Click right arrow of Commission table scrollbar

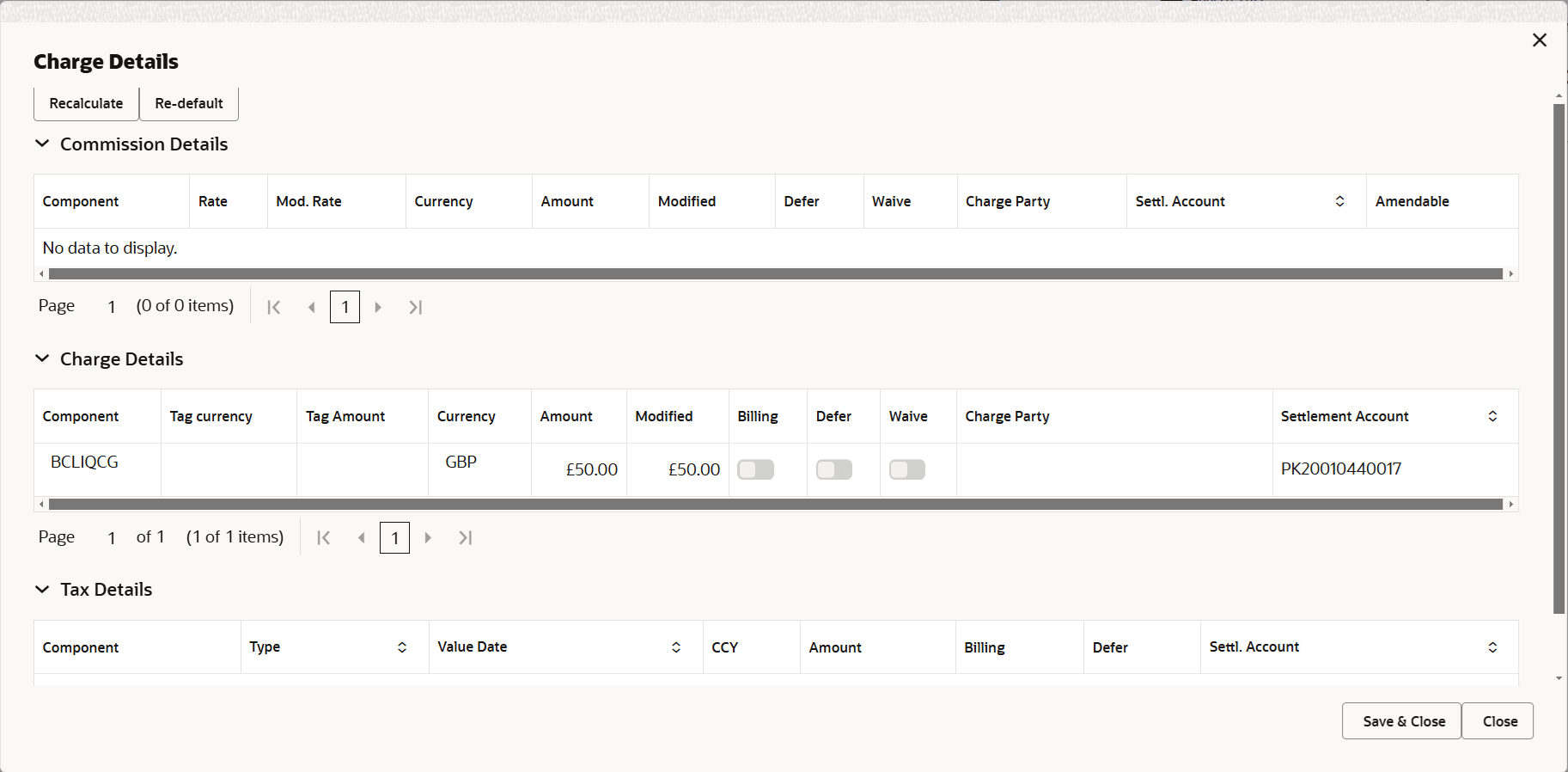(x=1511, y=274)
